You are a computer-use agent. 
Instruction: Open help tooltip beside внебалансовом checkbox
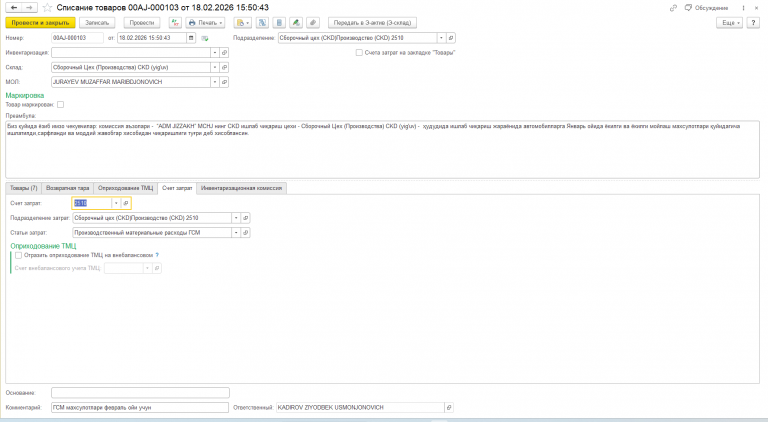pos(157,255)
